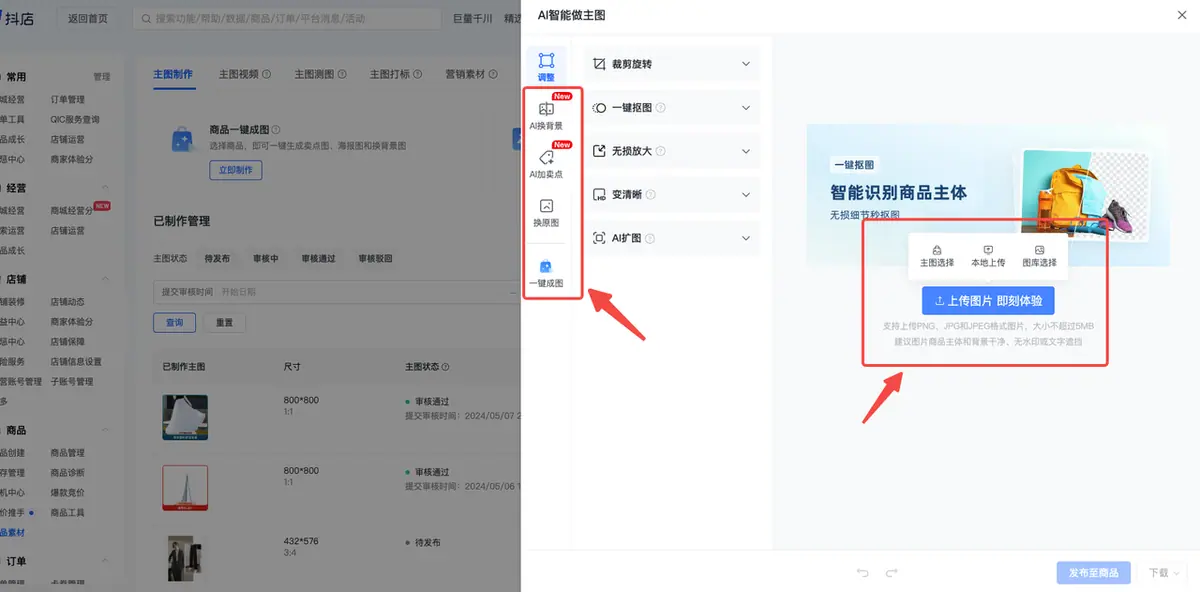The image size is (1200, 592).
Task: Click help icon beside 商品一键成图
Action: coord(276,130)
